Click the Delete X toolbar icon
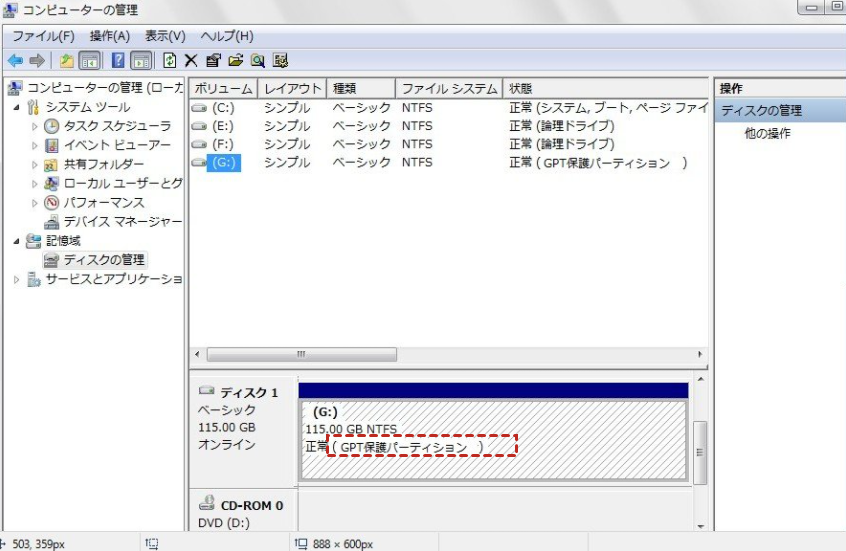This screenshot has height=551, width=846. coord(191,60)
